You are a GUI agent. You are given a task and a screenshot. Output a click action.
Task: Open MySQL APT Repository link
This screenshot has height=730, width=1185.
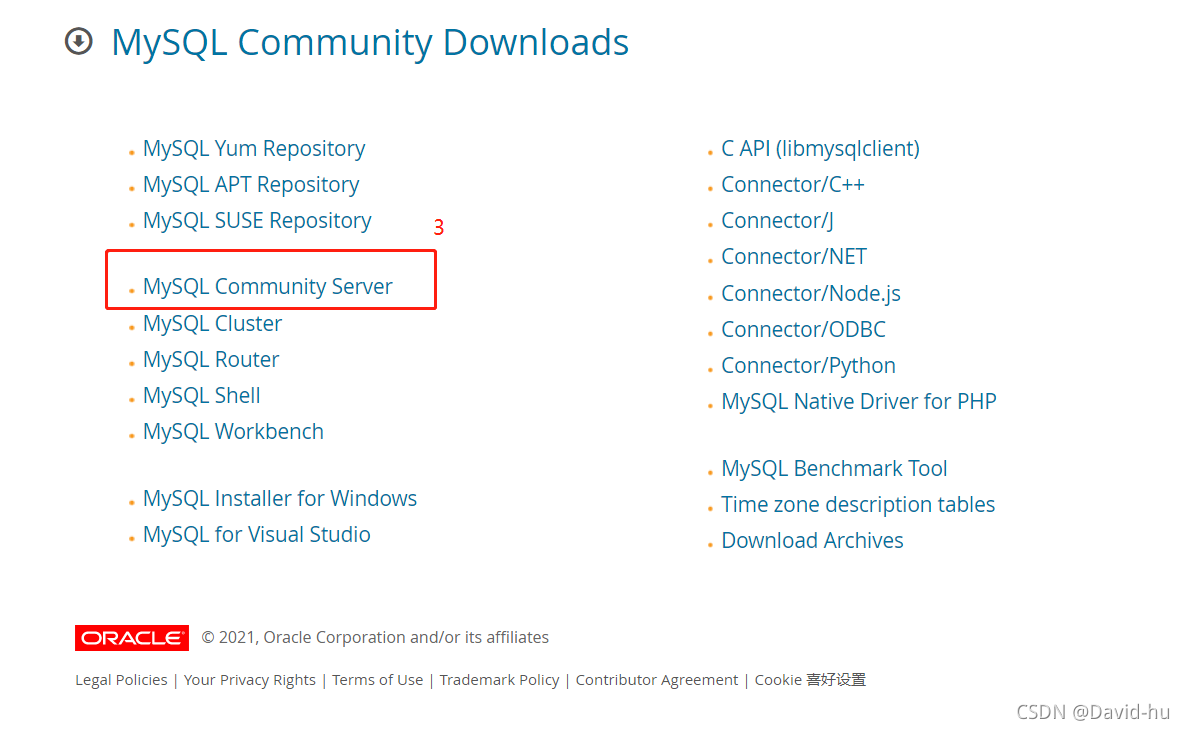(251, 184)
